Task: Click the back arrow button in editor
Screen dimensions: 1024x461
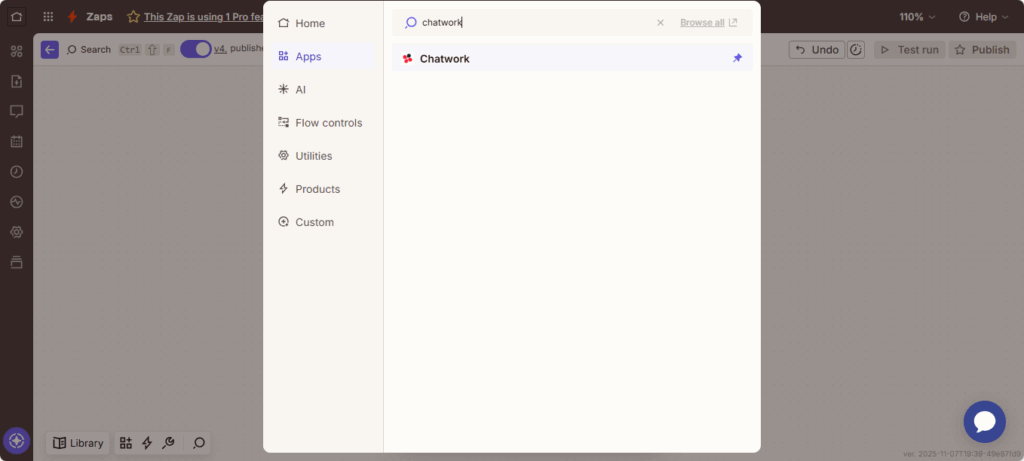Action: pos(50,49)
